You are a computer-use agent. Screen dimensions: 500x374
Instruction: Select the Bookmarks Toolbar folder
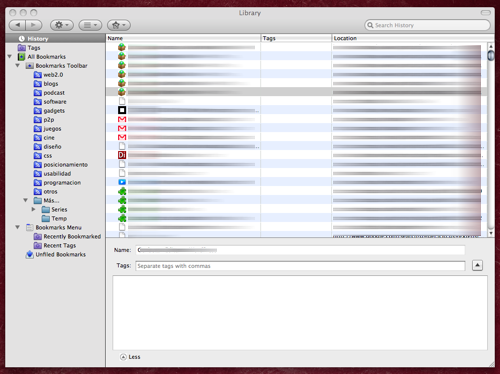[61, 66]
